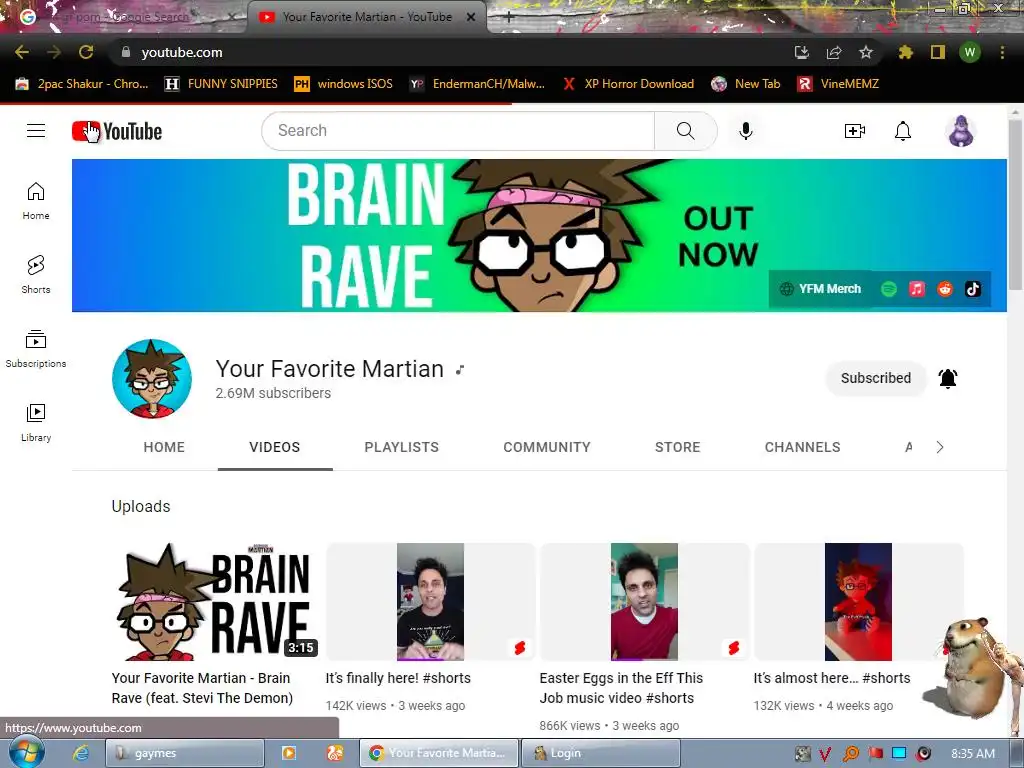
Task: Open "FUNNY SNIPPIES" bookmark
Action: (x=221, y=84)
